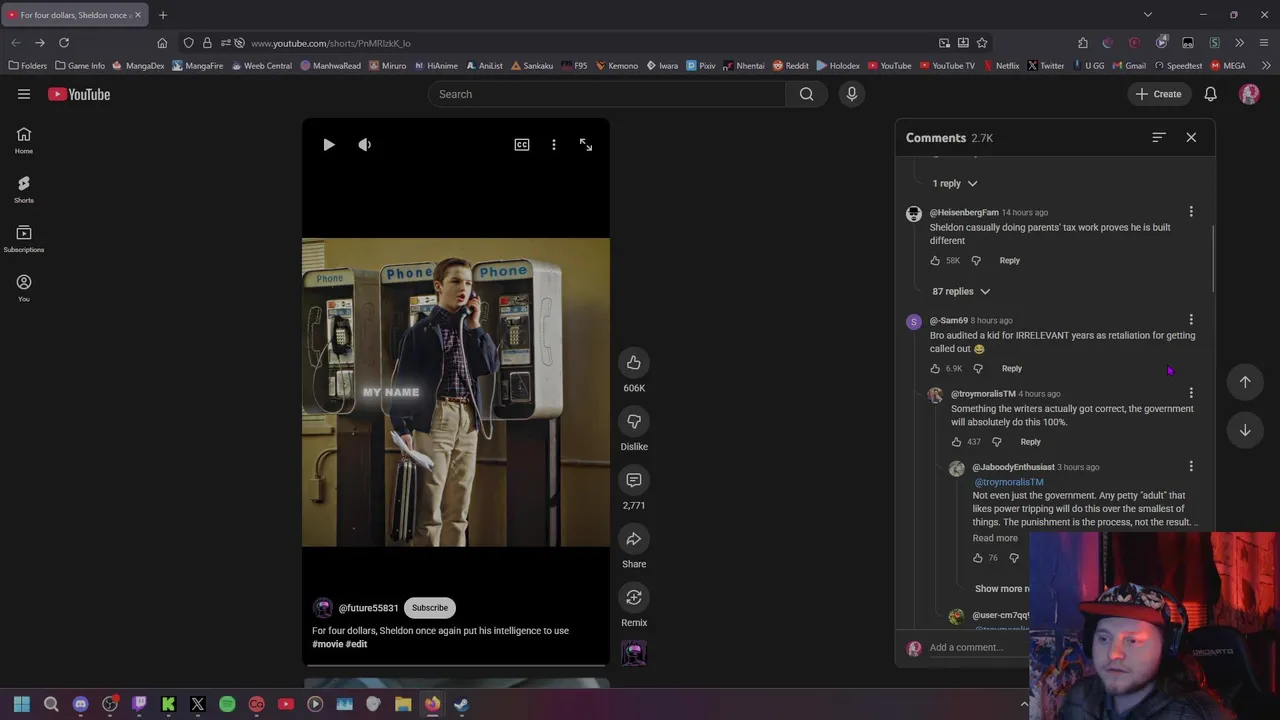Image resolution: width=1280 pixels, height=720 pixels.
Task: Open the account avatar menu
Action: coord(1249,94)
